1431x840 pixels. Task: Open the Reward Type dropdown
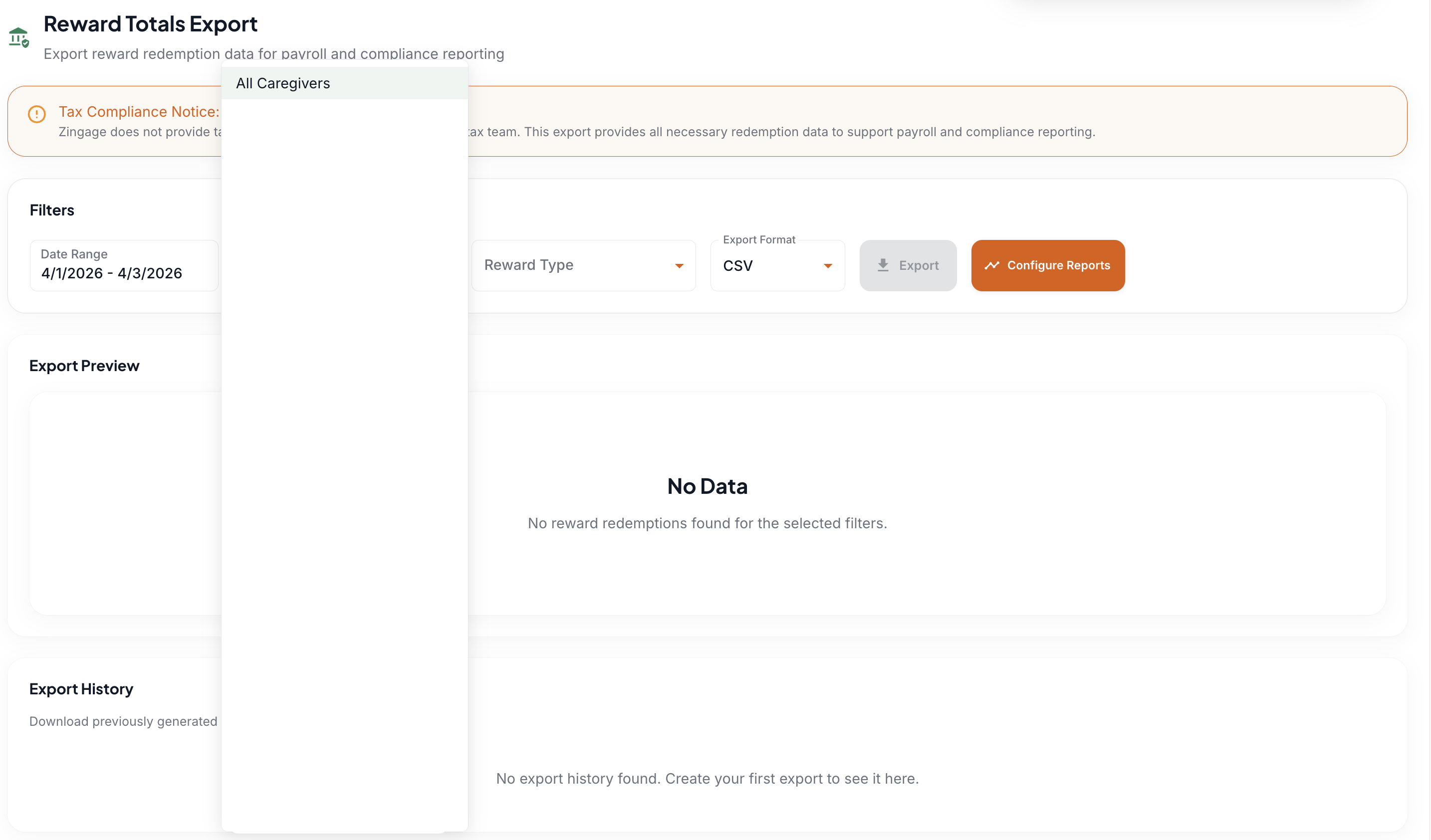tap(583, 265)
